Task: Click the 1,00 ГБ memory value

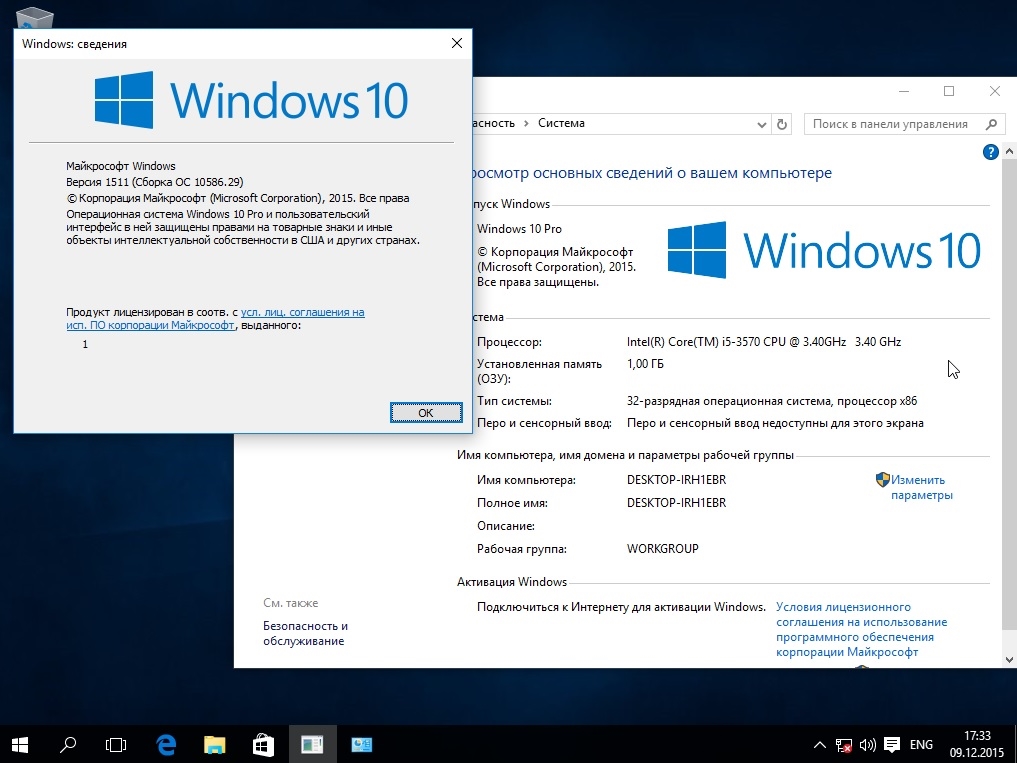Action: [x=645, y=364]
